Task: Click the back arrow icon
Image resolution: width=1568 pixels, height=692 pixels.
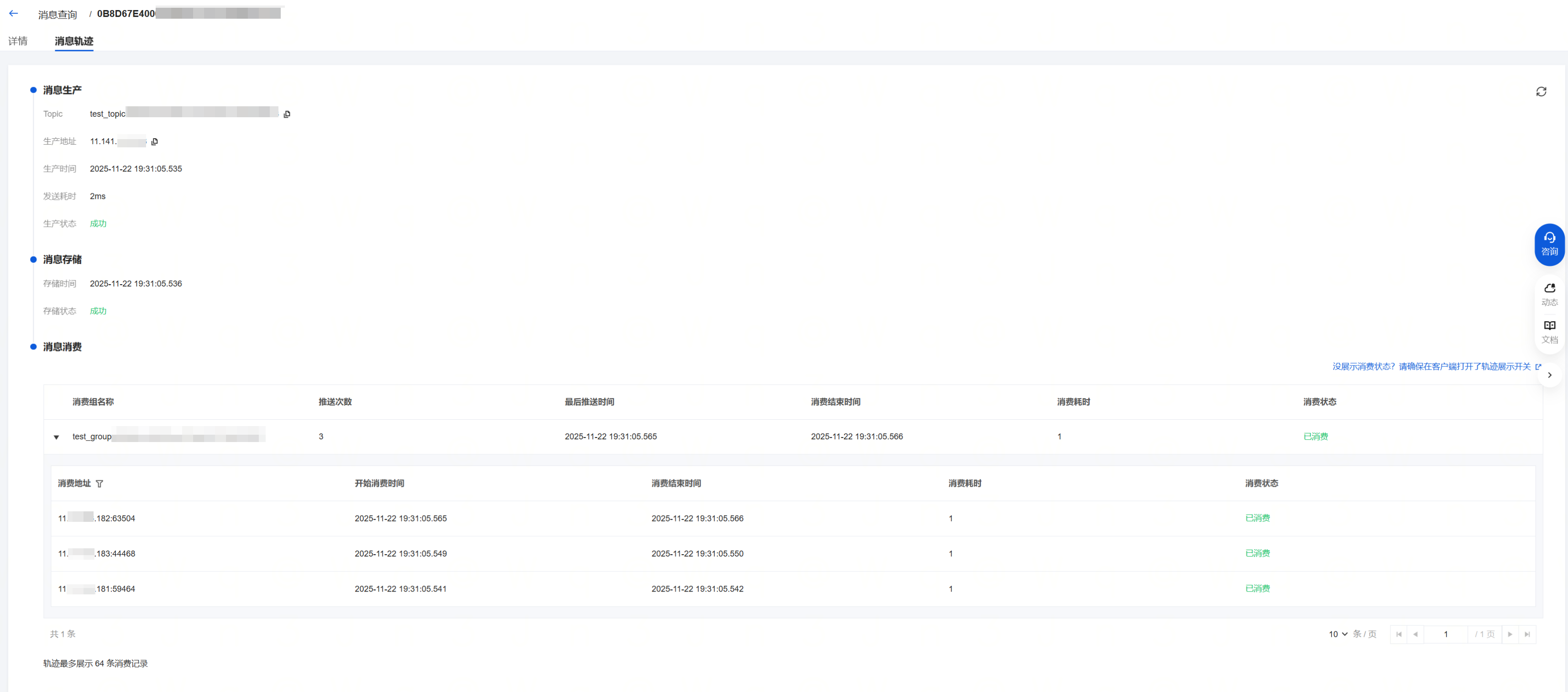Action: pos(13,13)
